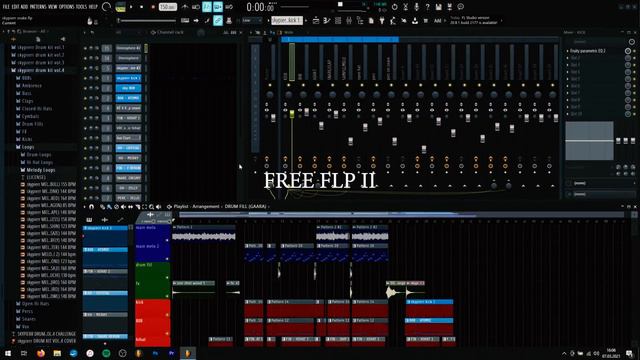Select the playlist paint brush tool
Image resolution: width=640 pixels, height=360 pixels.
pyautogui.click(x=109, y=207)
